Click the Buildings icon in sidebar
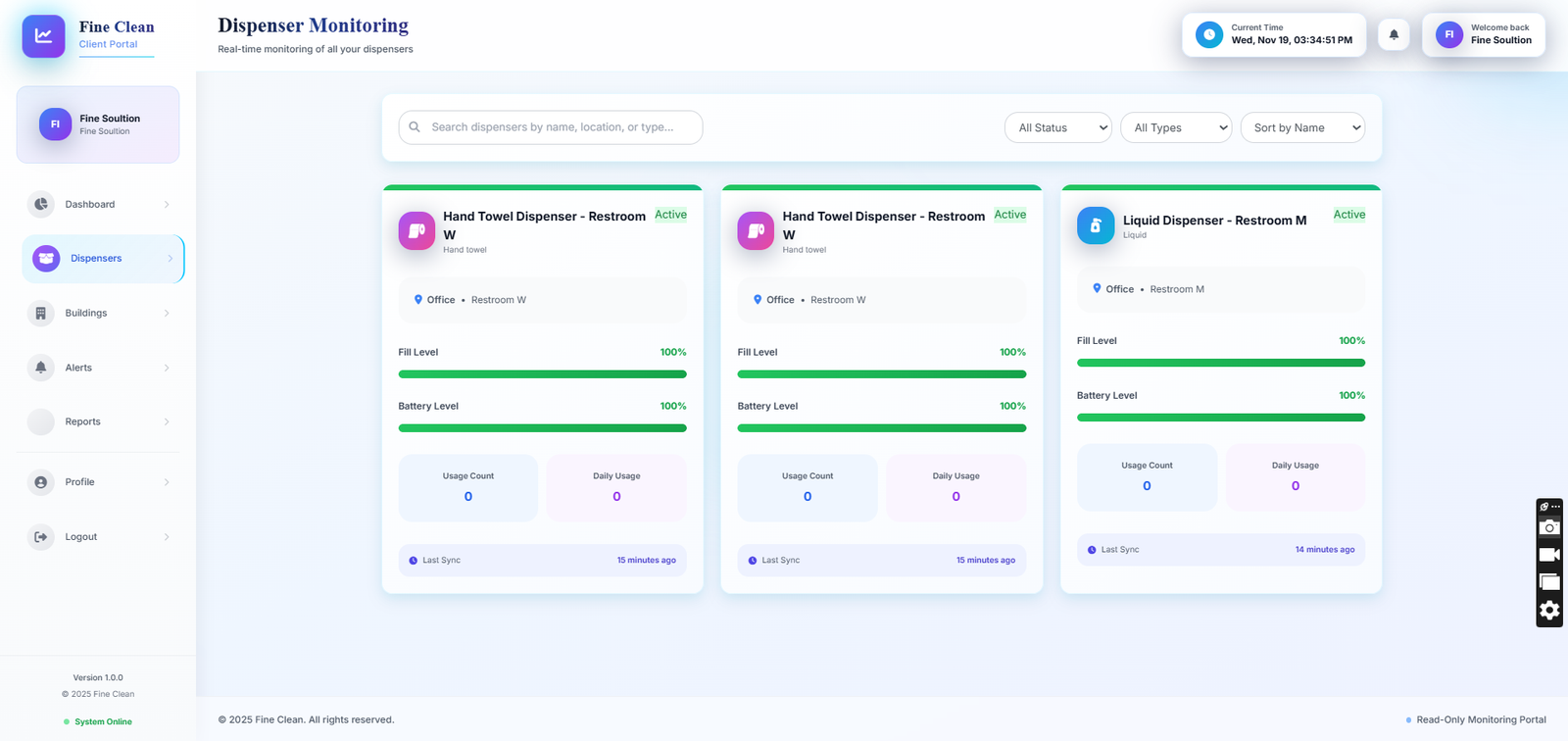 [41, 314]
